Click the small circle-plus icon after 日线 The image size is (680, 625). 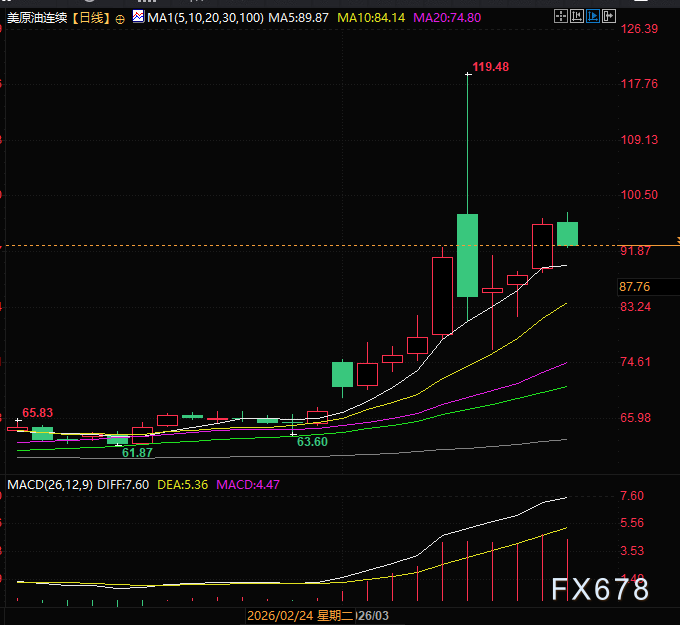point(120,19)
